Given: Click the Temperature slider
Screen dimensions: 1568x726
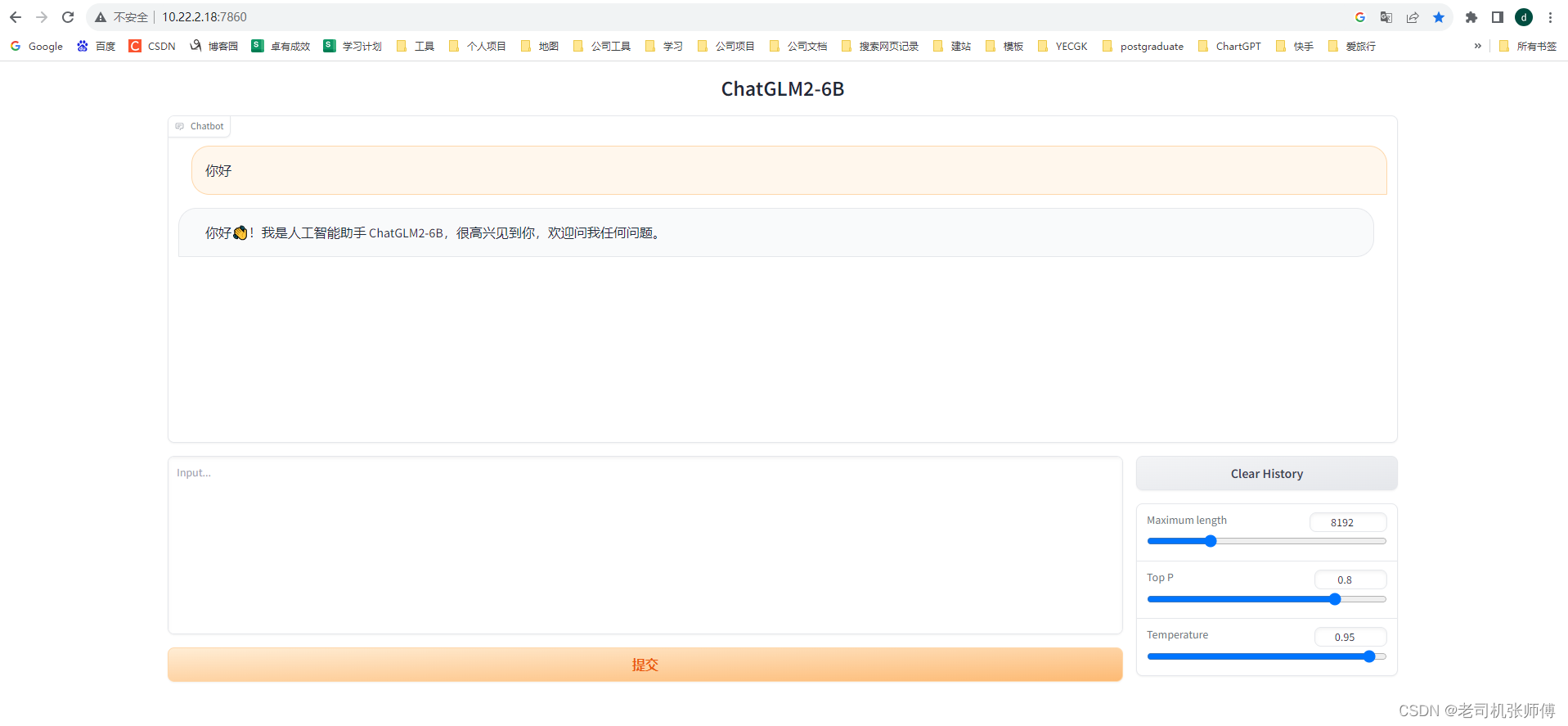Looking at the screenshot, I should point(1266,656).
